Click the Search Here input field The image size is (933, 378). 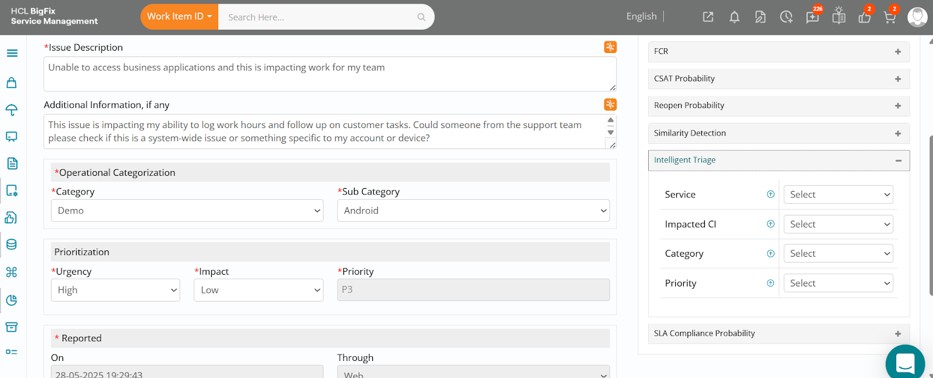tap(326, 17)
